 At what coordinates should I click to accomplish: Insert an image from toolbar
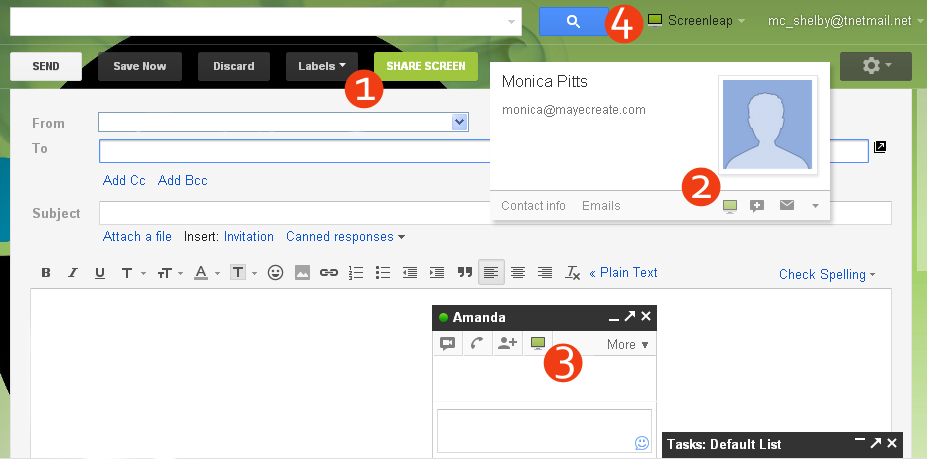(303, 273)
